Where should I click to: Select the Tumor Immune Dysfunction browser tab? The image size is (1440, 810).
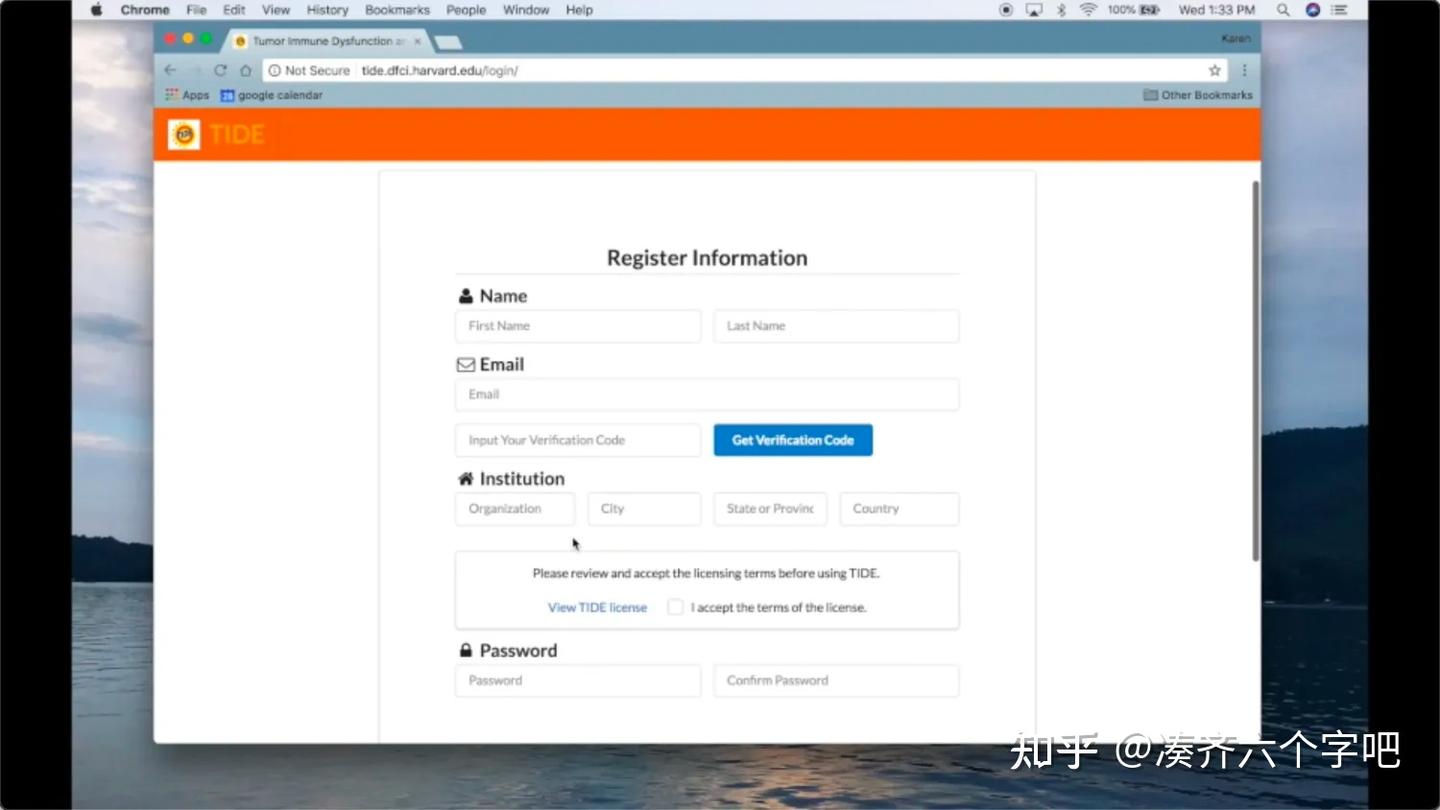[320, 41]
